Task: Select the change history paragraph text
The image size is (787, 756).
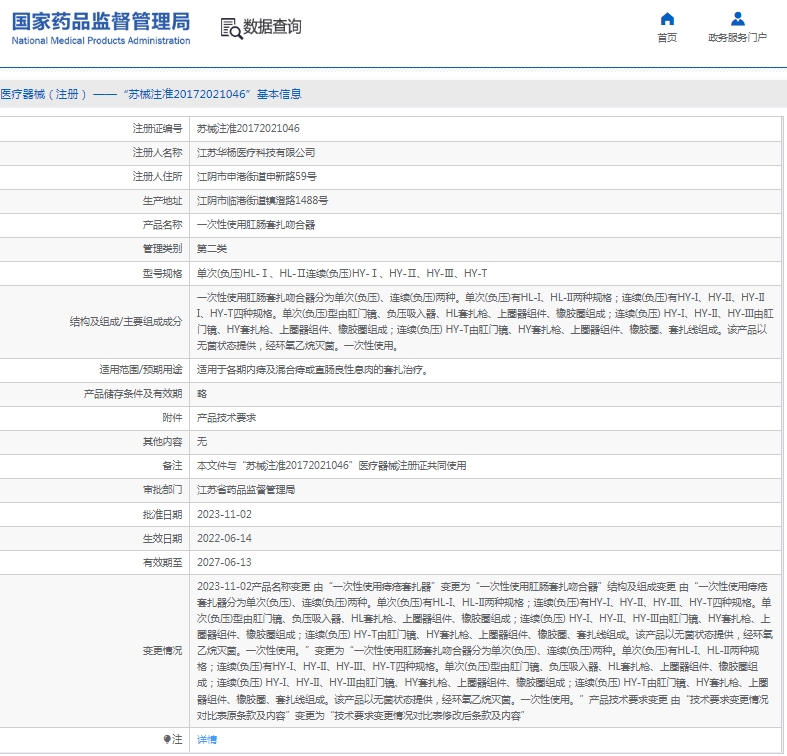Action: (485, 651)
